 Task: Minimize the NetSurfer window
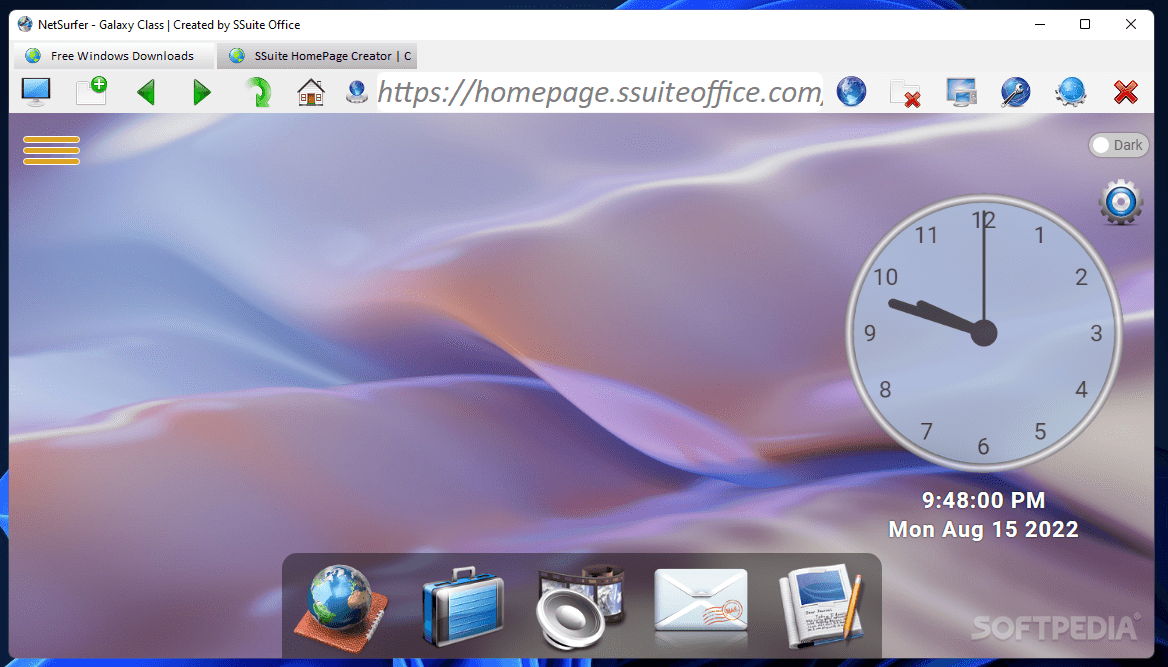1040,25
